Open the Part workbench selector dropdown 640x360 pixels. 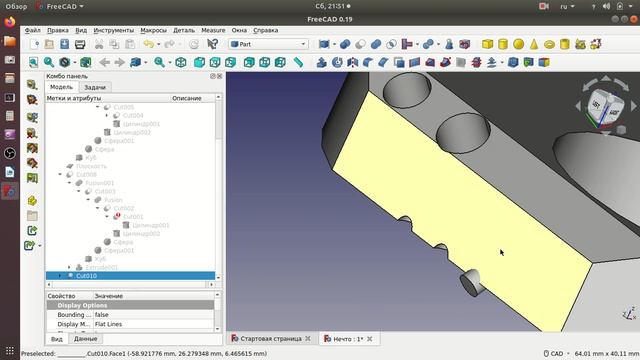pyautogui.click(x=269, y=44)
